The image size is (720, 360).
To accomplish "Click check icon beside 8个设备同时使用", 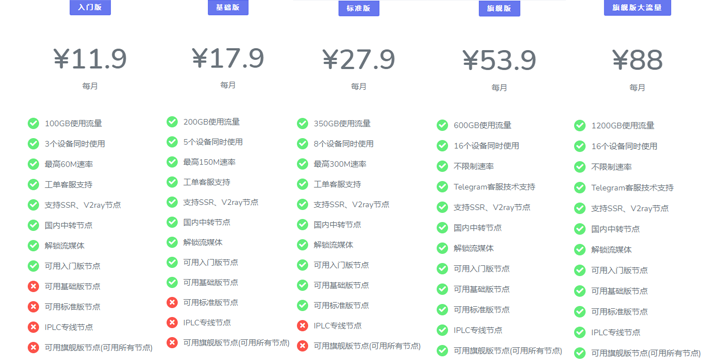I will pyautogui.click(x=303, y=144).
